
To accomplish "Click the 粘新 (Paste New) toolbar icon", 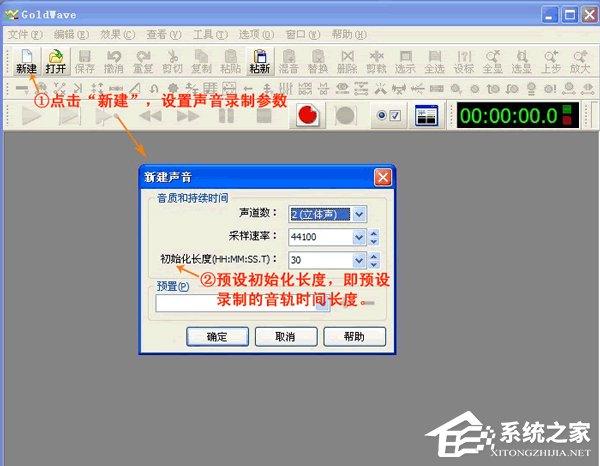I will click(x=260, y=61).
